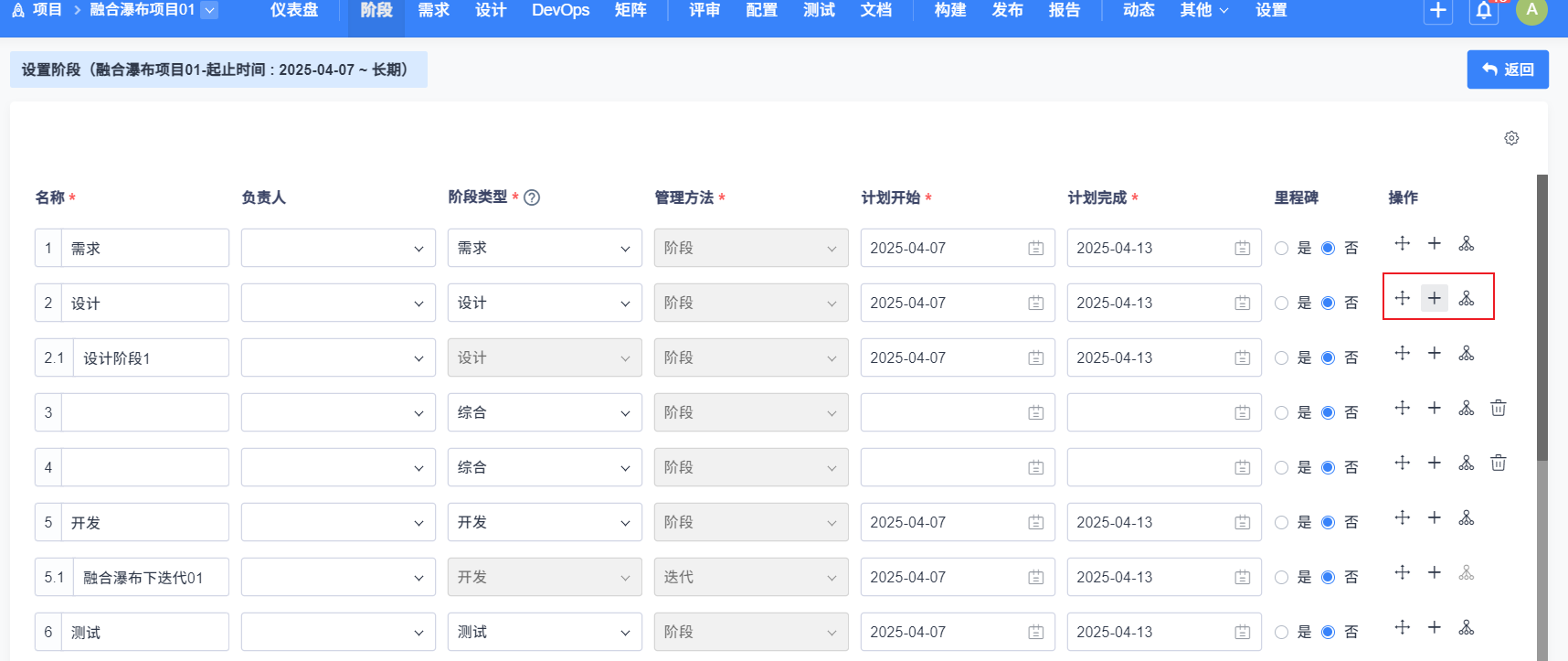Click the move icon in the 需求 row
The height and width of the screenshot is (661, 1568).
[x=1403, y=243]
